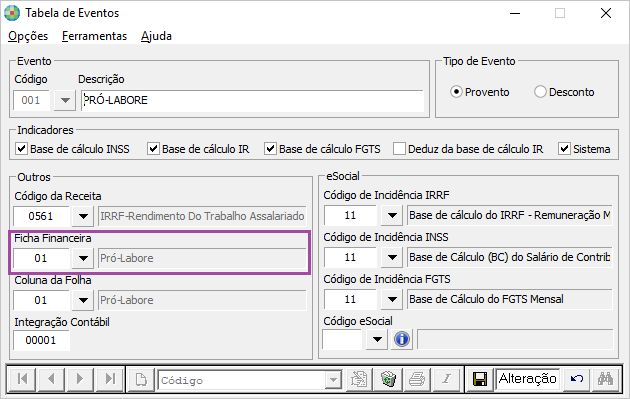Click the italic I toolbar icon
Image resolution: width=630 pixels, height=399 pixels.
click(446, 379)
